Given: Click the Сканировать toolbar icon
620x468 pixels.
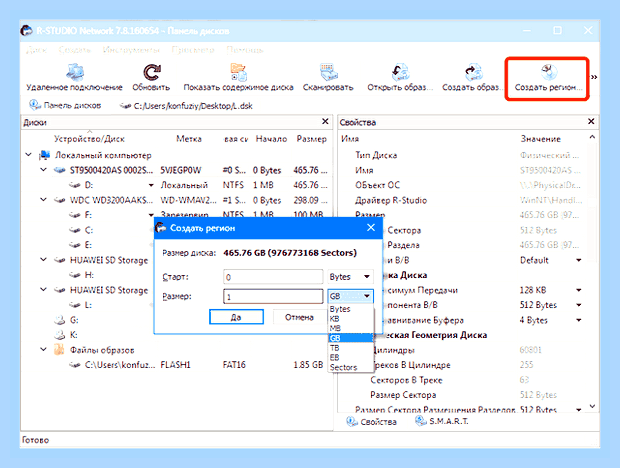Looking at the screenshot, I should pos(328,72).
